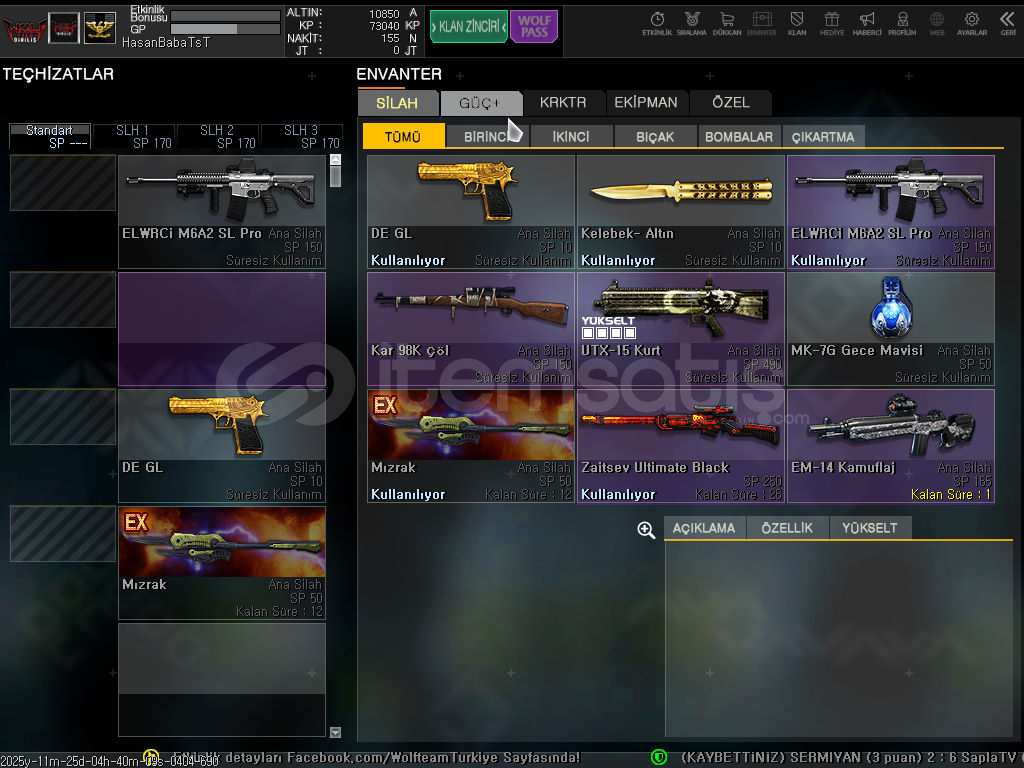Click the Wolfteam logo at top left
The image size is (1024, 768).
pyautogui.click(x=24, y=29)
